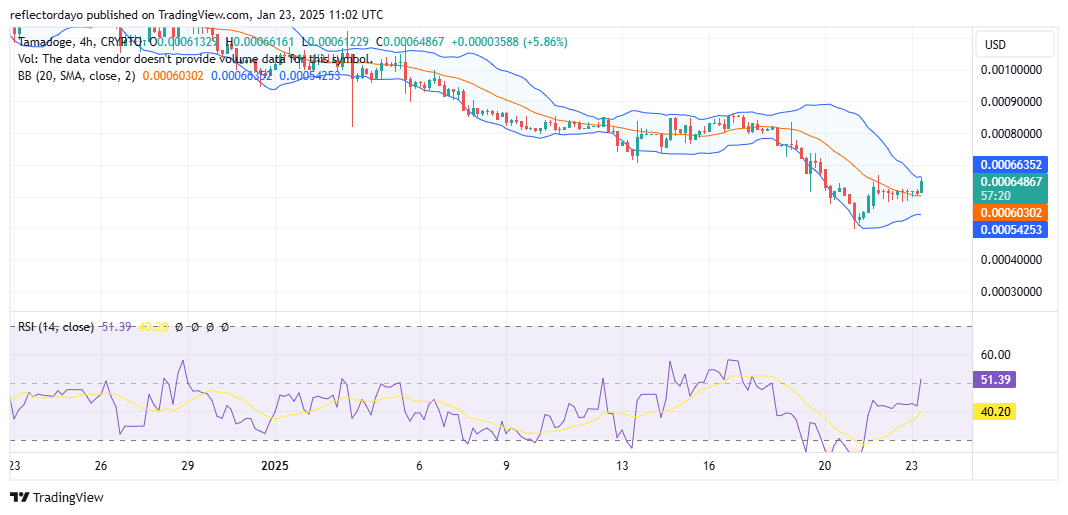This screenshot has height=515, width=1068.
Task: Select the RSI (14, close) indicator label
Action: tap(56, 327)
